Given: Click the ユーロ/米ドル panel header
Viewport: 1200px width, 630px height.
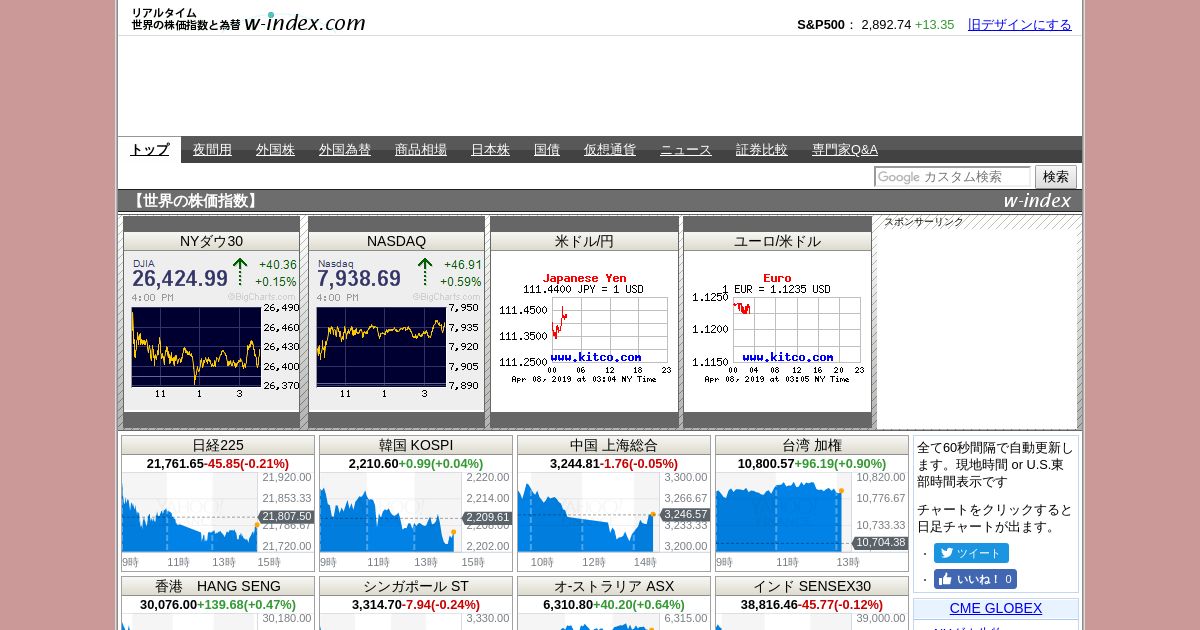Looking at the screenshot, I should pyautogui.click(x=777, y=241).
